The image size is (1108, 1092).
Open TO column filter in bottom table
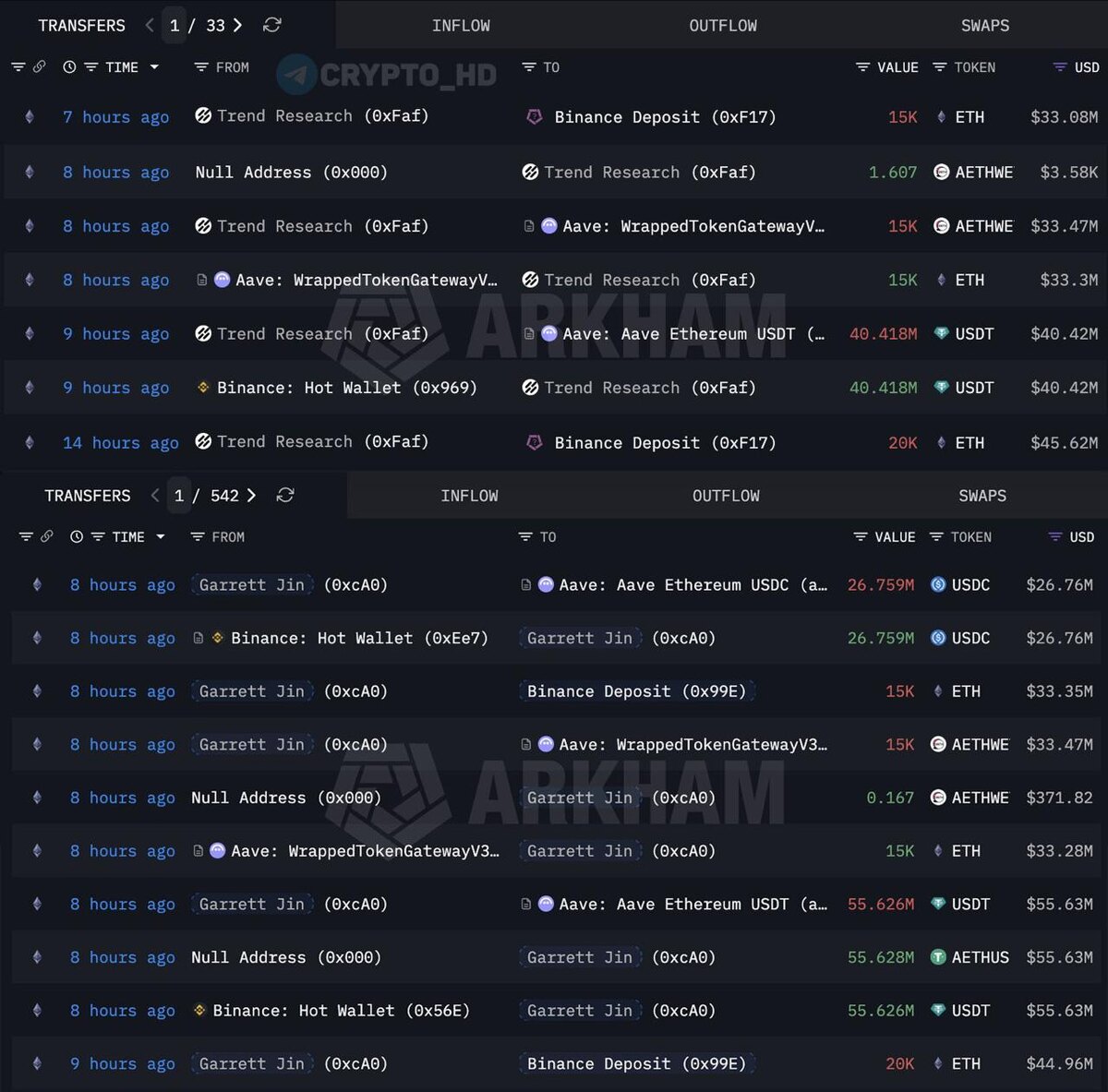[x=525, y=537]
